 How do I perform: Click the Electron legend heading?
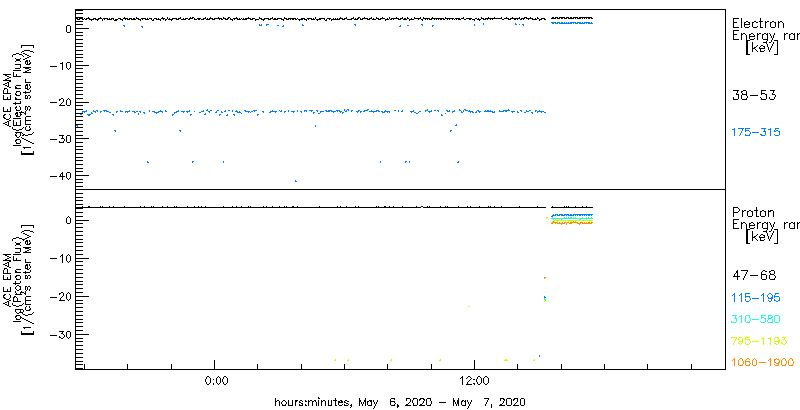coord(758,23)
